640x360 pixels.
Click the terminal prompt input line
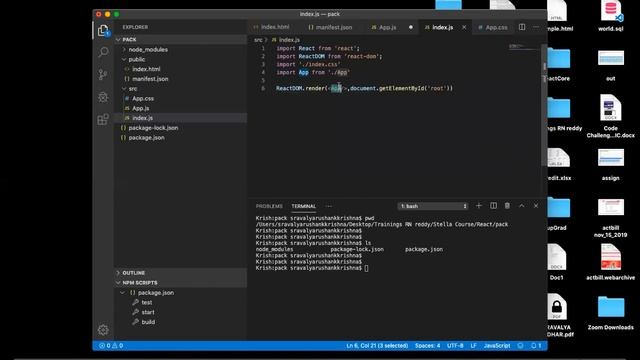(366, 268)
